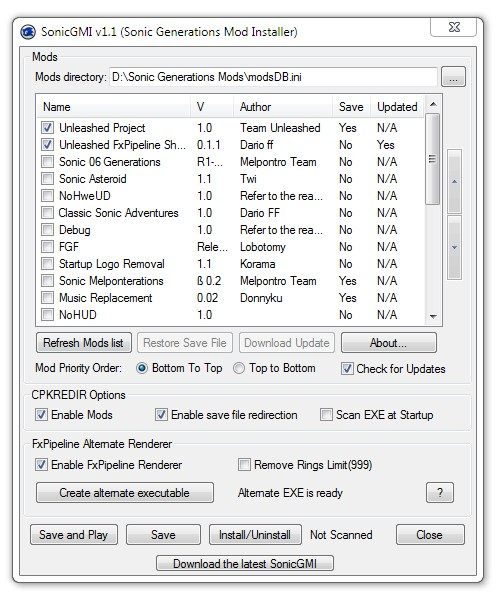Enable the Sonic Asteroid mod
500x600 pixels.
click(47, 179)
